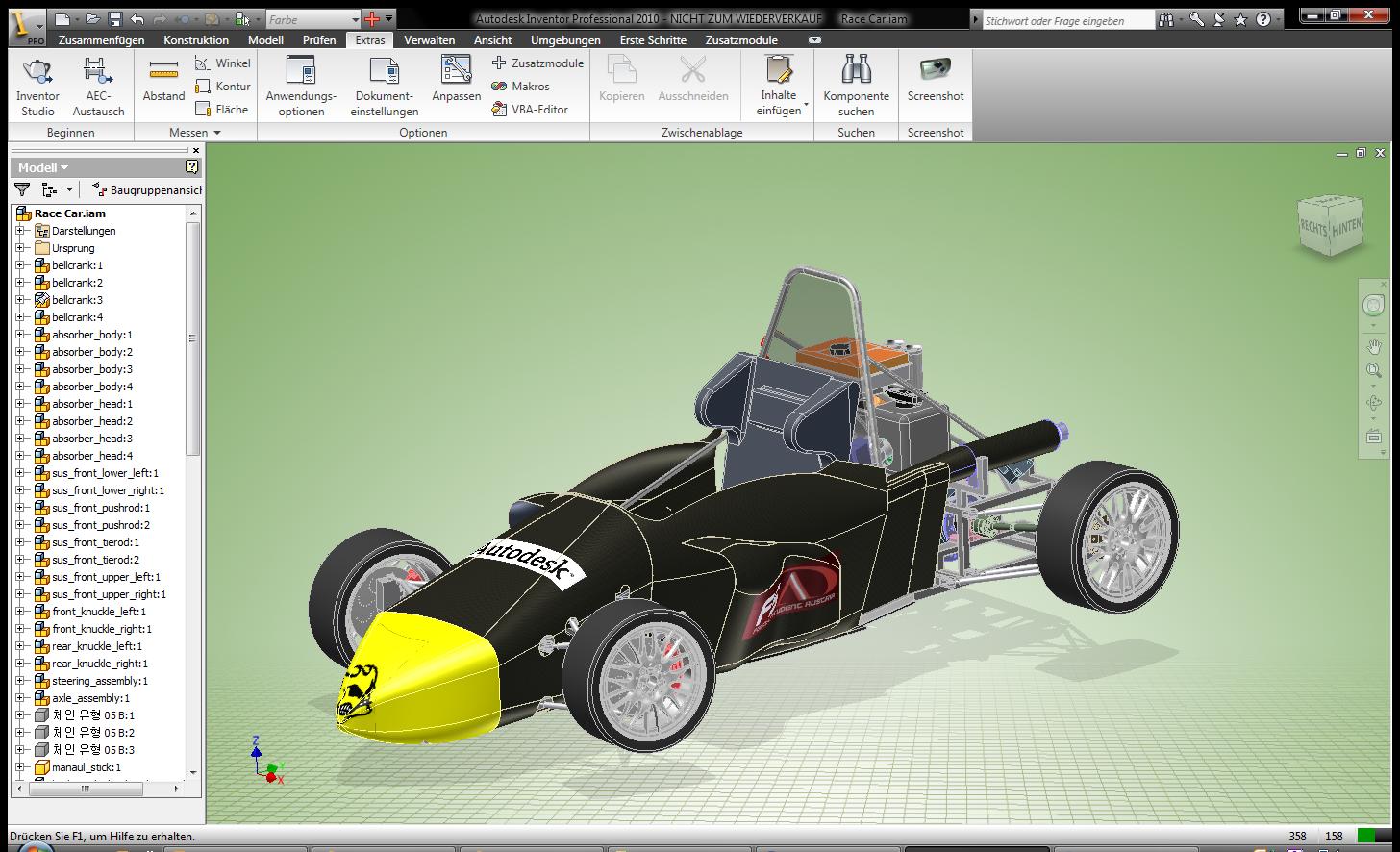The height and width of the screenshot is (852, 1400).
Task: Open Dokumenteinstellungen document settings
Action: click(384, 87)
